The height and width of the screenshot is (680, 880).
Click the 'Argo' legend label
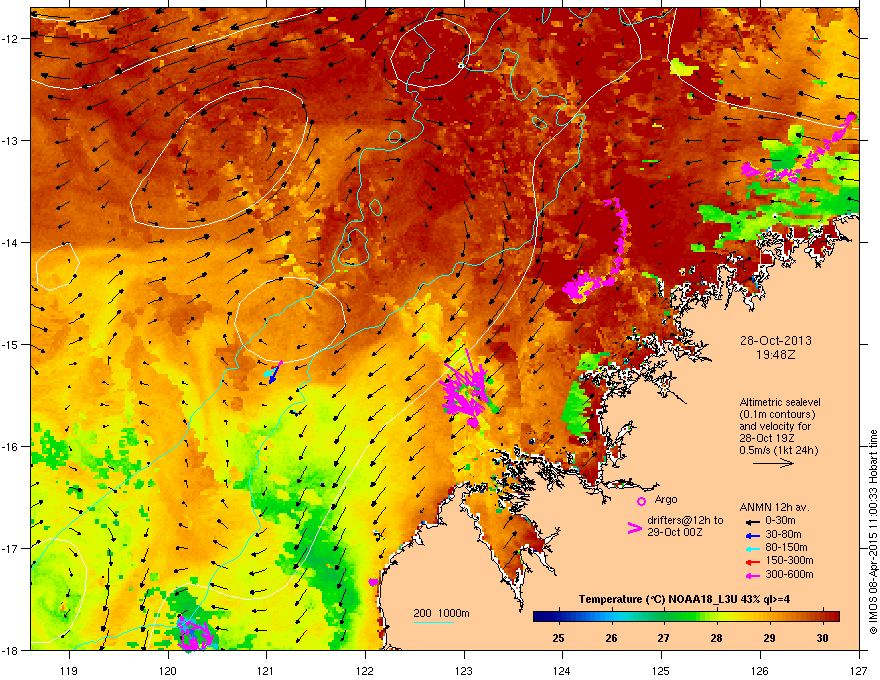click(666, 499)
